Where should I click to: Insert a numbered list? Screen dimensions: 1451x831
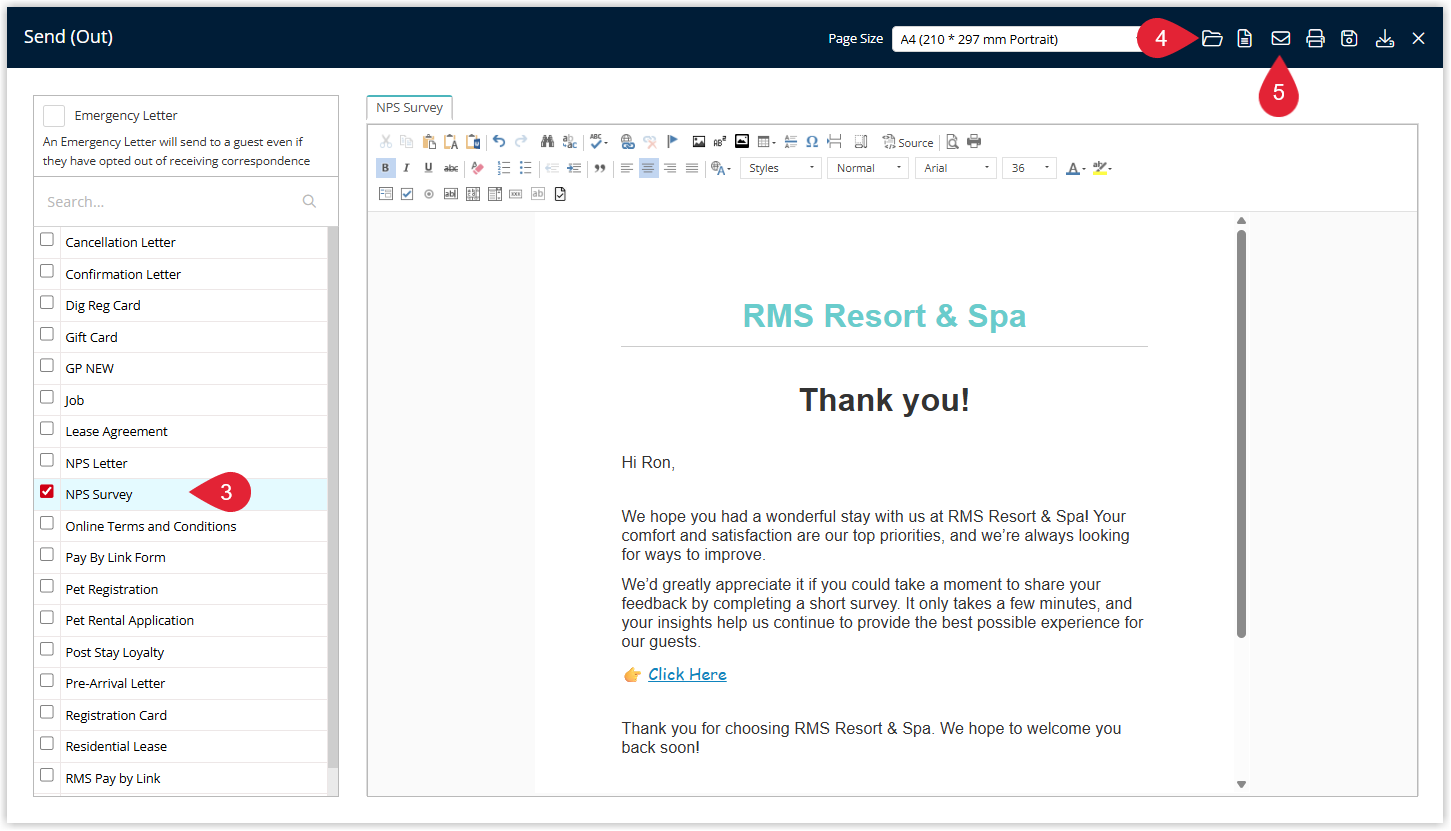(x=504, y=168)
